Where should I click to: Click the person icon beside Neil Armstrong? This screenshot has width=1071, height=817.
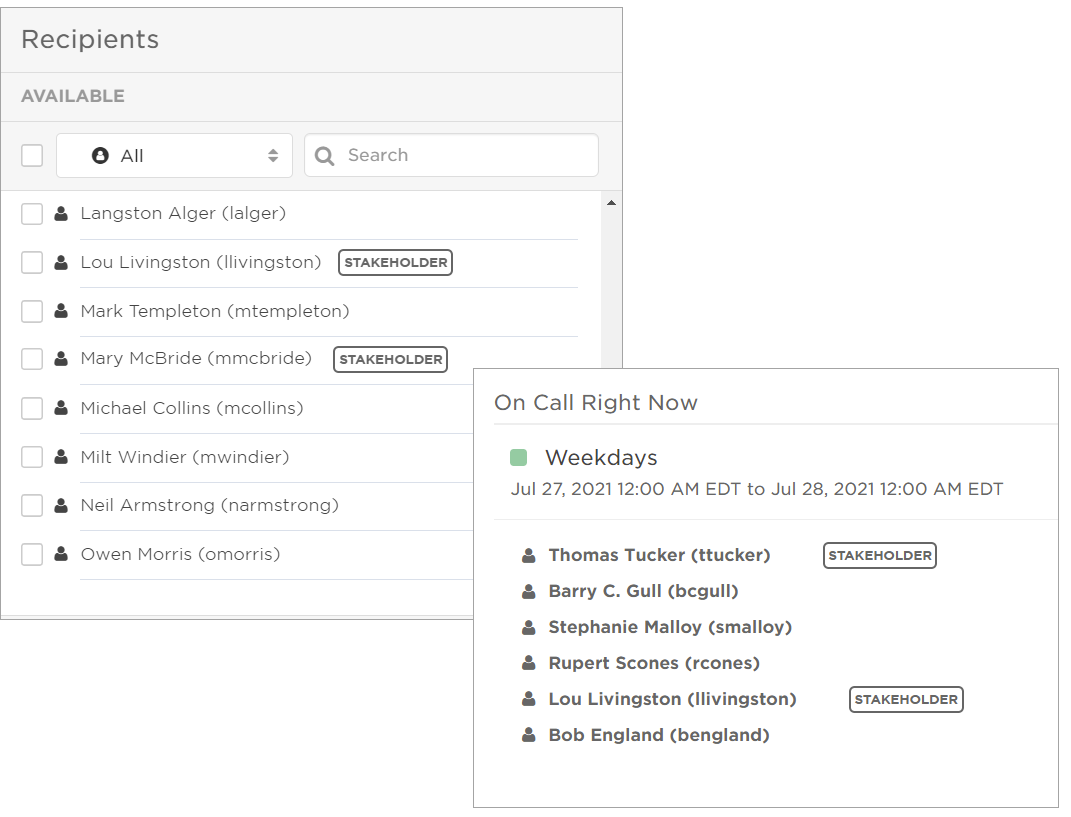[x=61, y=506]
